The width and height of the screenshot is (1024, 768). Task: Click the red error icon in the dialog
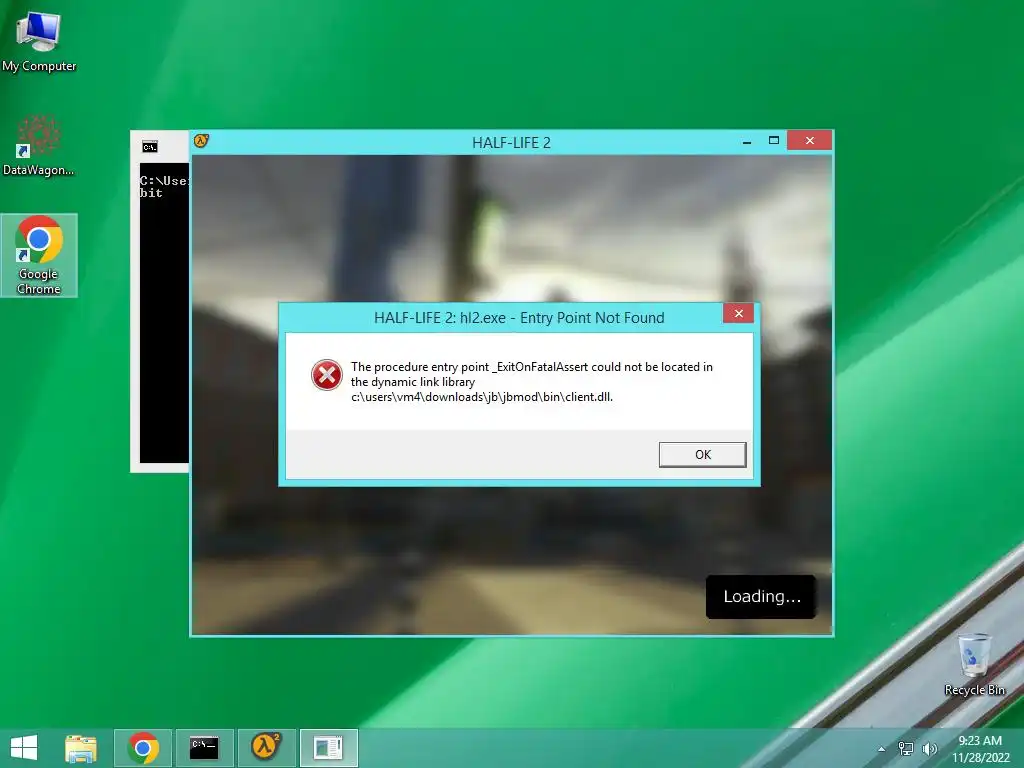tap(327, 375)
